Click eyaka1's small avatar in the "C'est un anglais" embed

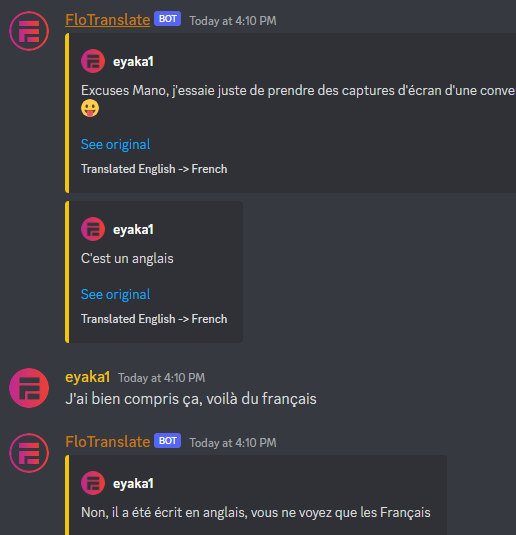coord(93,229)
